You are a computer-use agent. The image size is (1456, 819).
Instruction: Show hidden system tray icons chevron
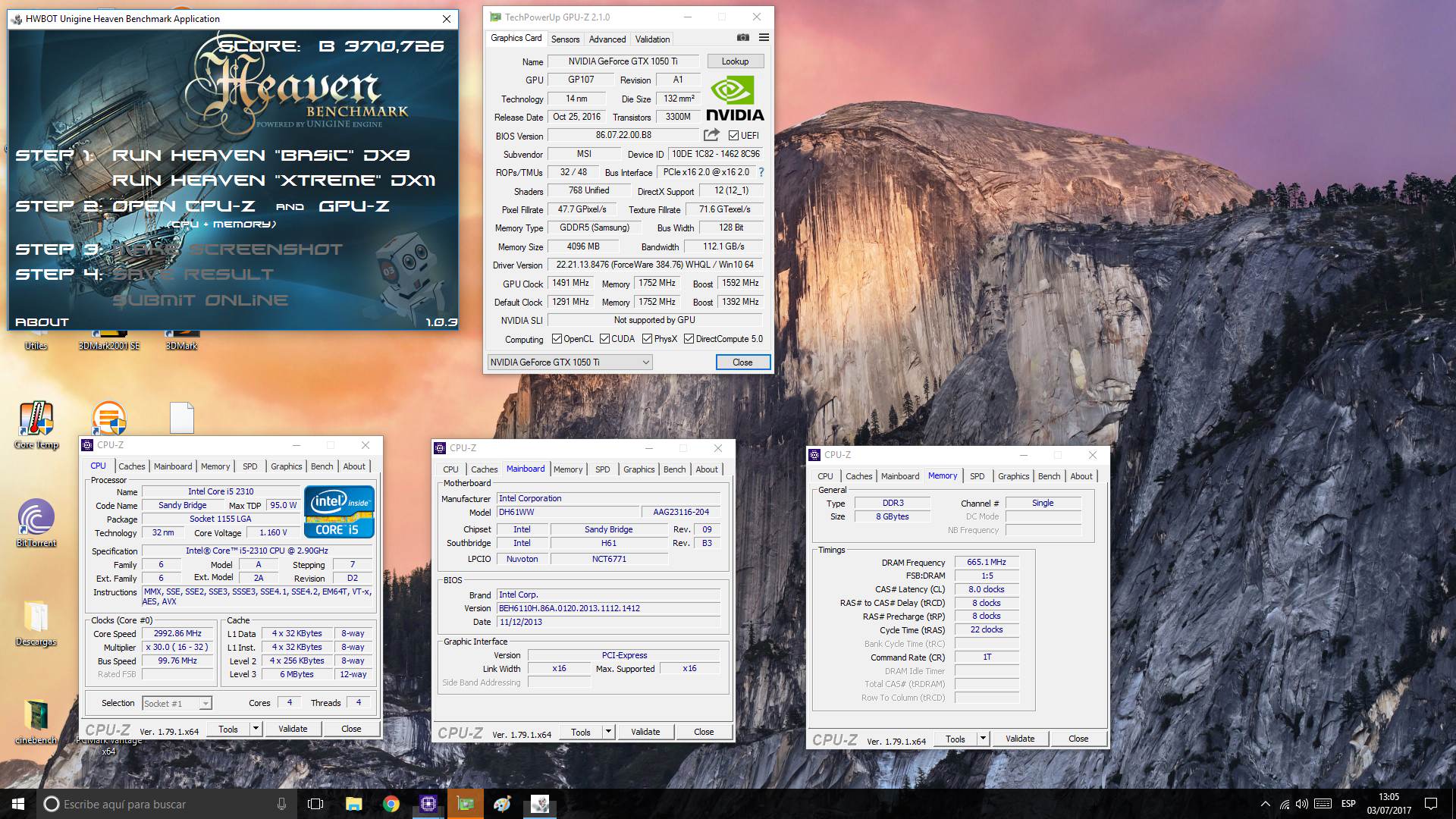tap(1265, 804)
